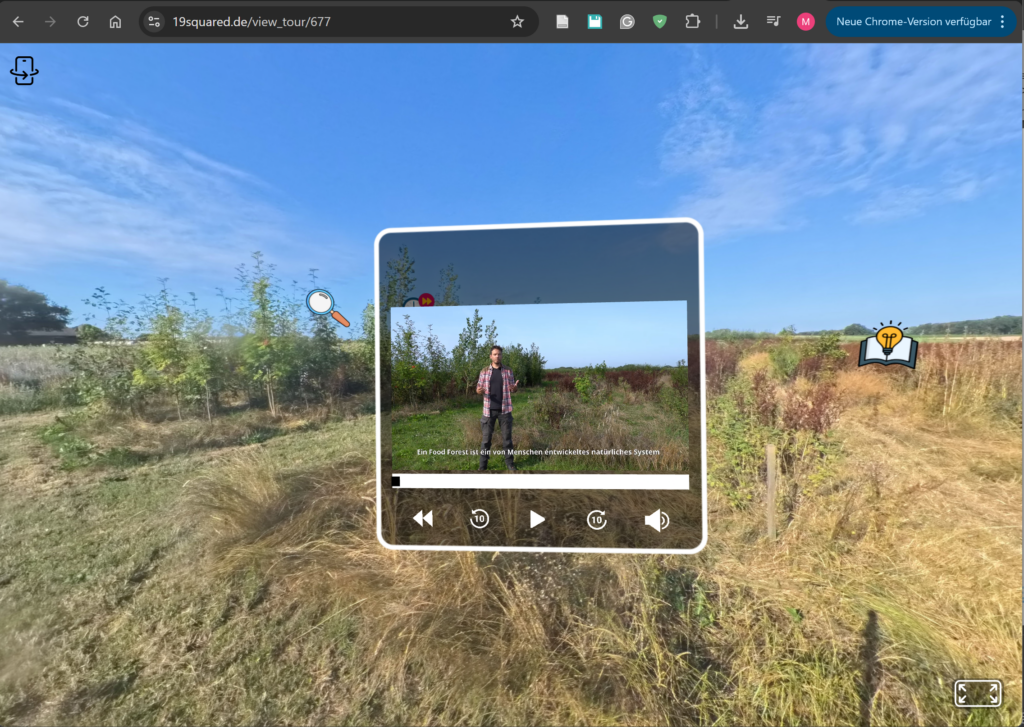This screenshot has width=1024, height=727.
Task: Open the Chrome downloads panel
Action: (741, 22)
